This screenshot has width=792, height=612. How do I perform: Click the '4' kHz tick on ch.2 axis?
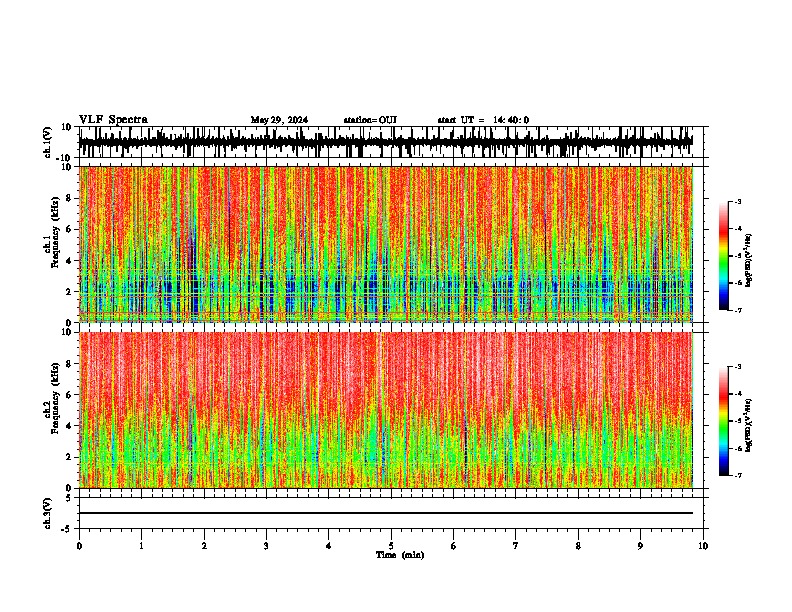[x=70, y=426]
